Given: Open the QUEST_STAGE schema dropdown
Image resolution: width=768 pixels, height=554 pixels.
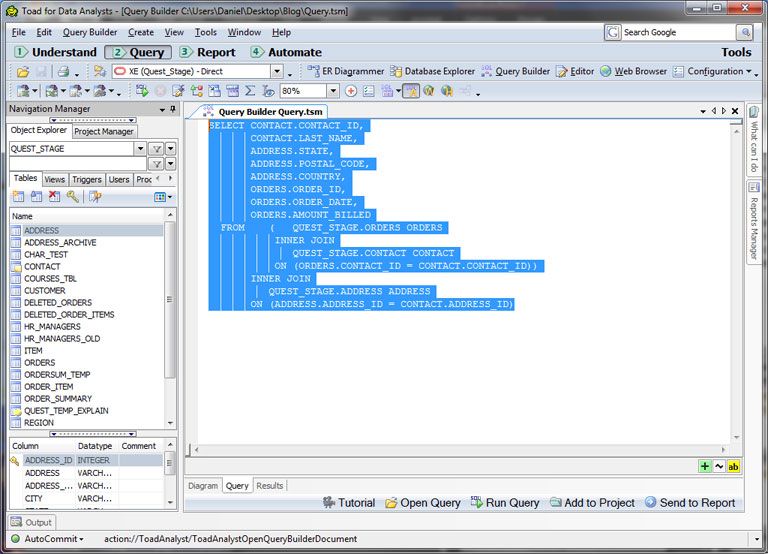Looking at the screenshot, I should tap(140, 149).
